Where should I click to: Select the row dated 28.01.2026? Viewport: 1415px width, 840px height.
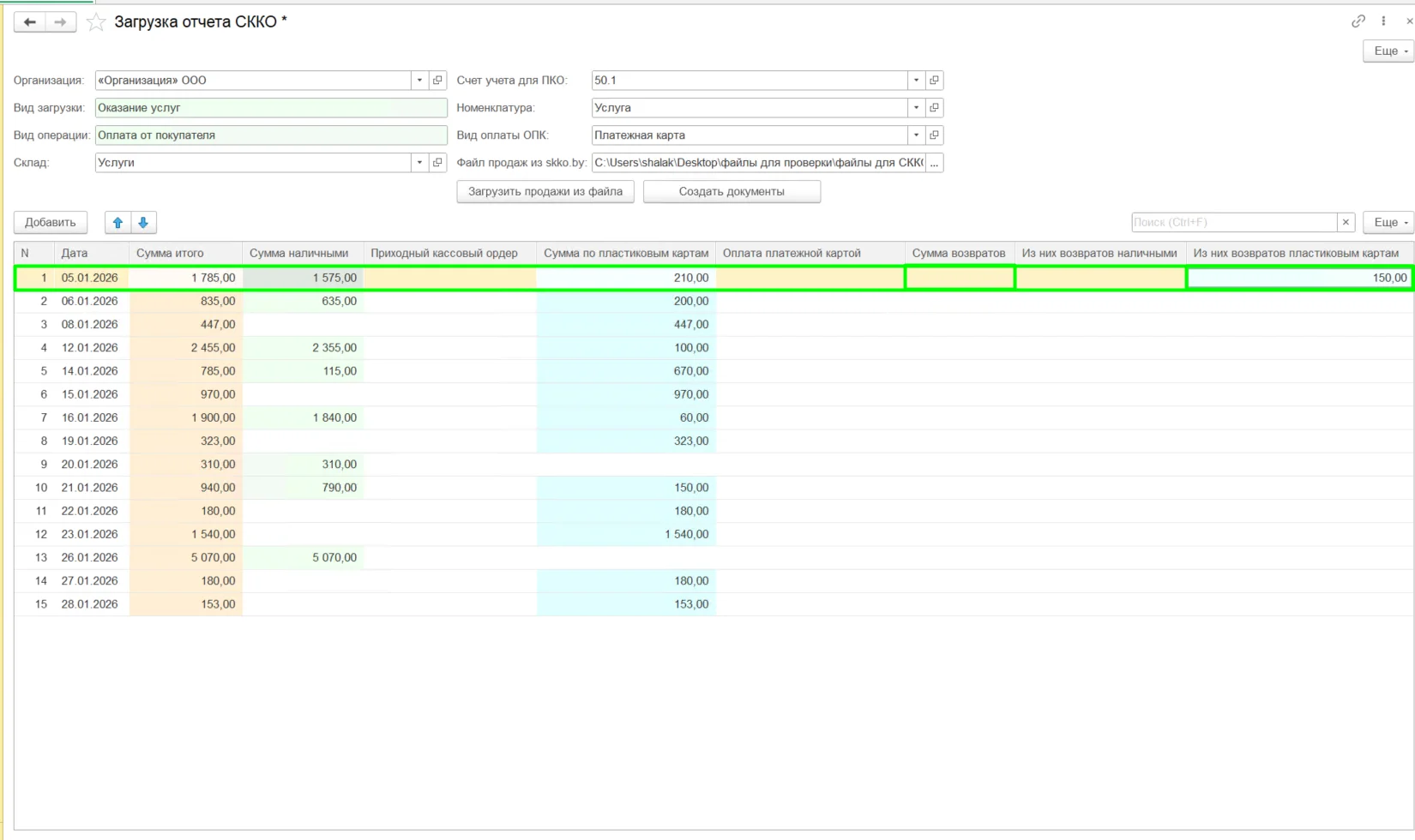click(714, 604)
